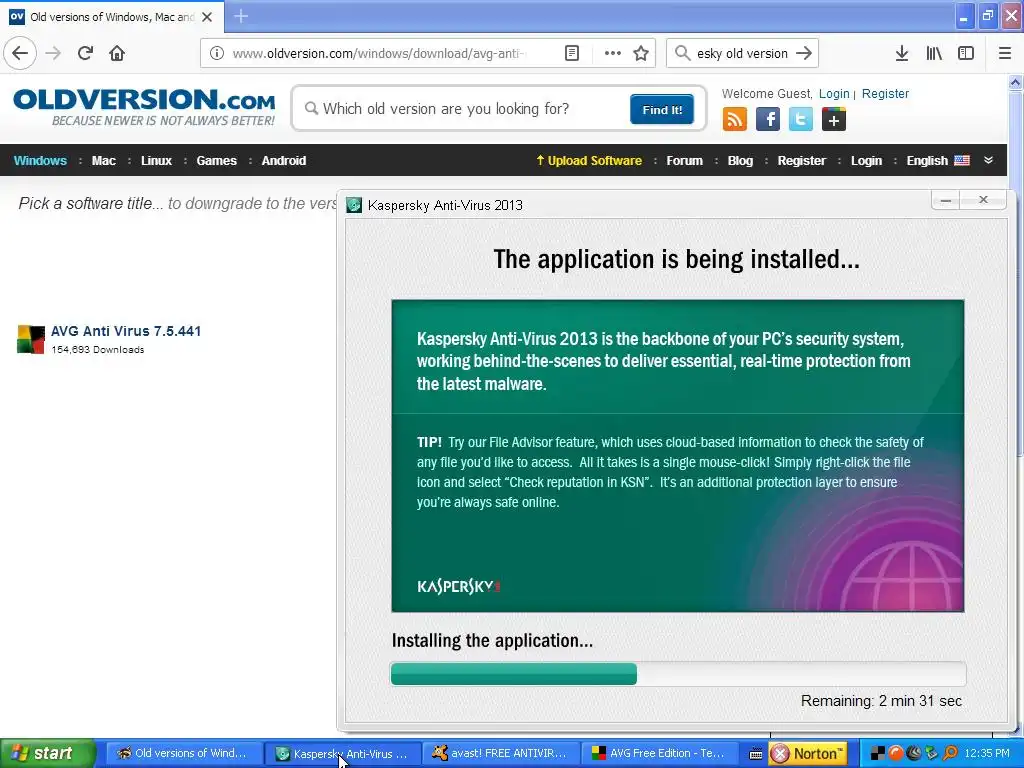Select the Linux navigation item
The image size is (1024, 768).
[x=156, y=161]
